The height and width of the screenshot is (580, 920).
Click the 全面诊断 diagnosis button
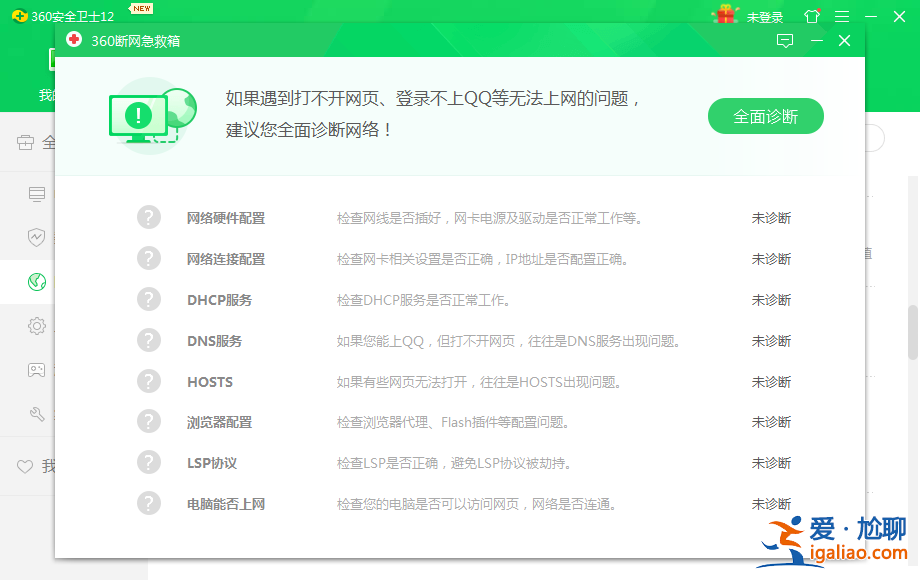tap(765, 116)
